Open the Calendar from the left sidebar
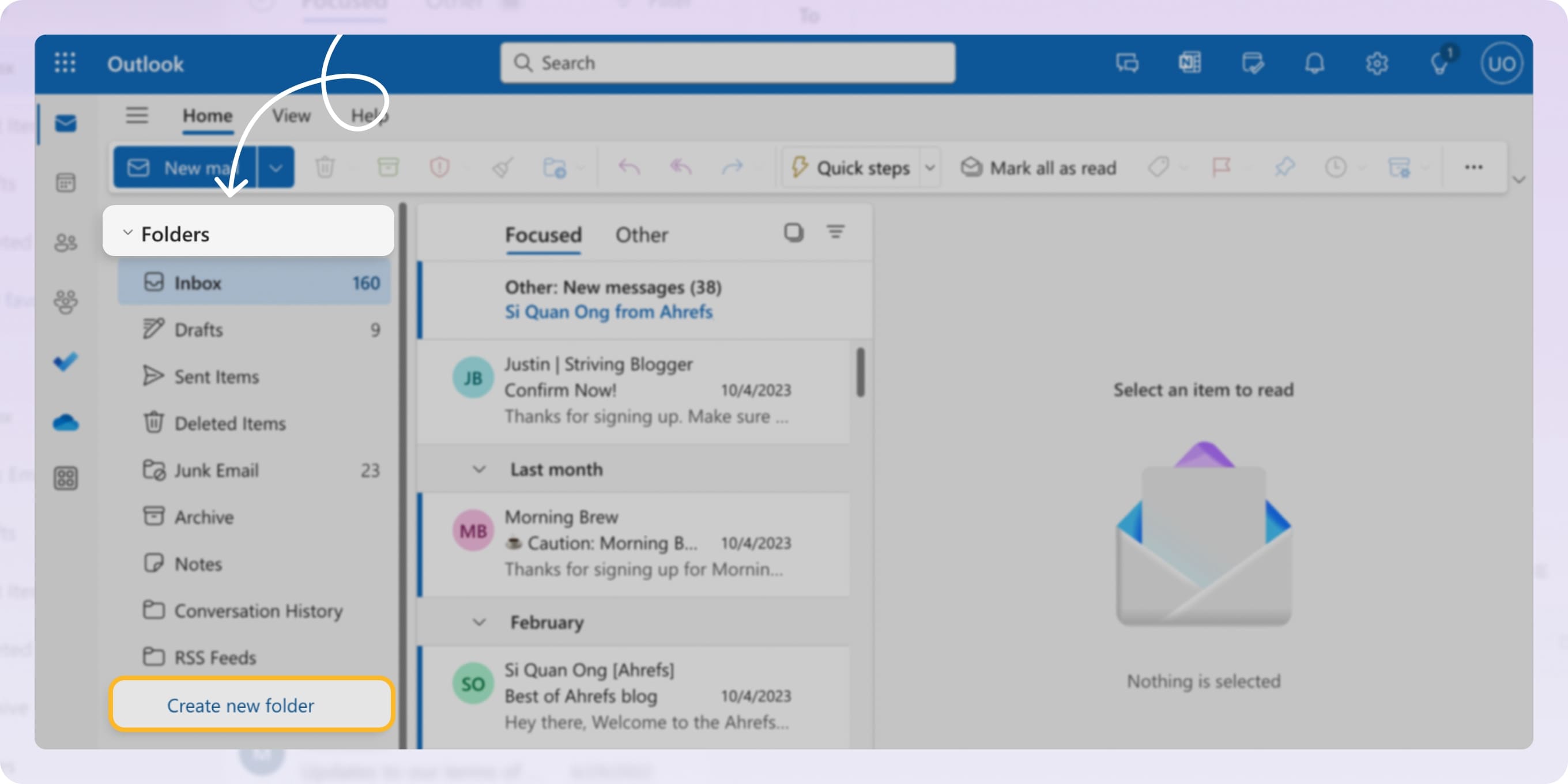The height and width of the screenshot is (784, 1568). tap(66, 182)
